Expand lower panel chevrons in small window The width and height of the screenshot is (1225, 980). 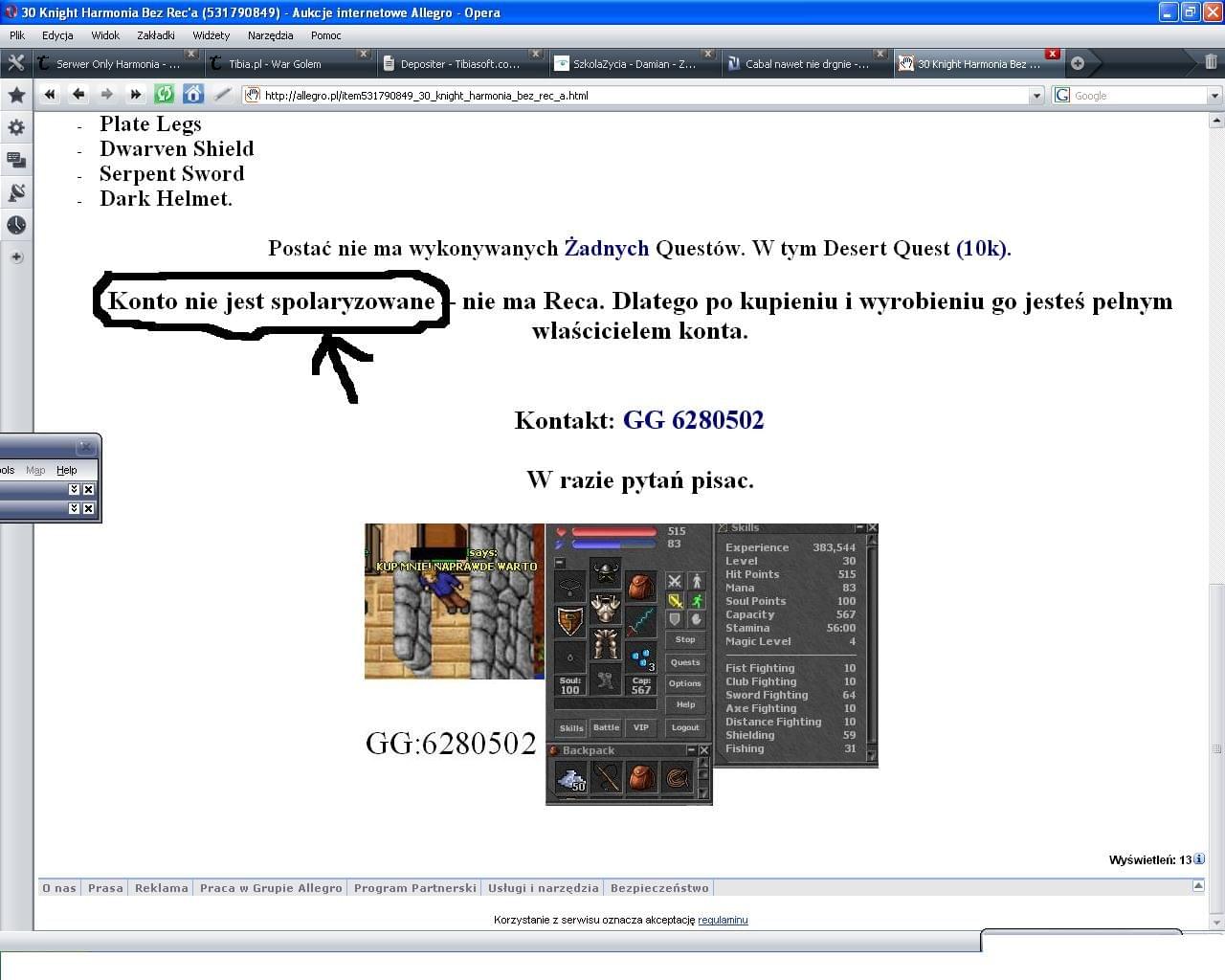[74, 508]
